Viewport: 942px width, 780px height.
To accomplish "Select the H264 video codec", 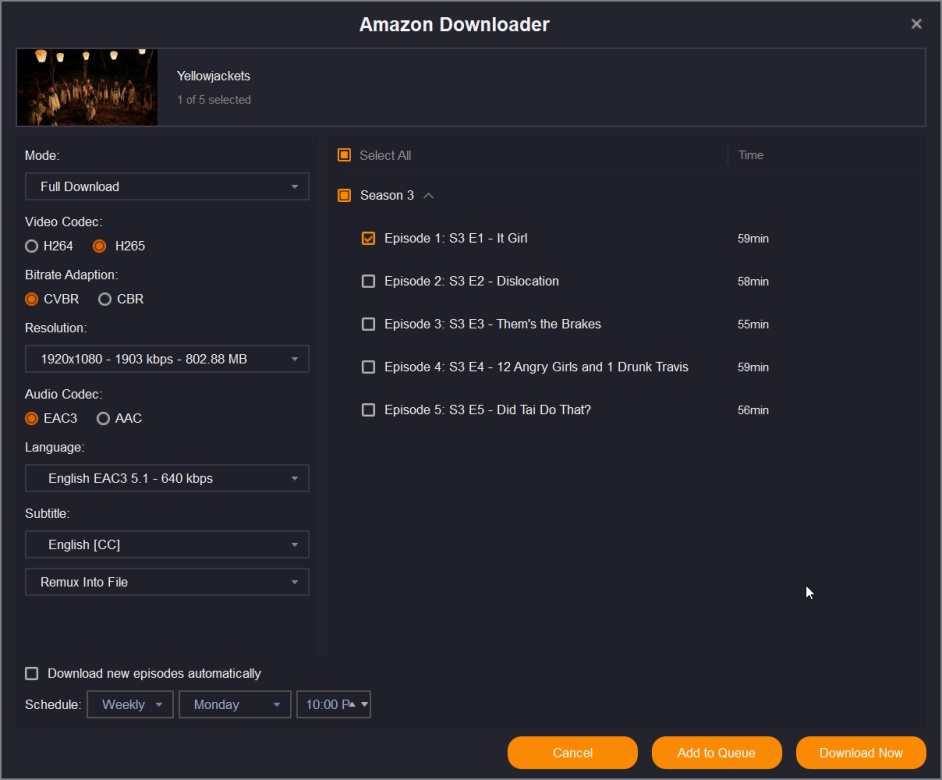I will tap(32, 246).
